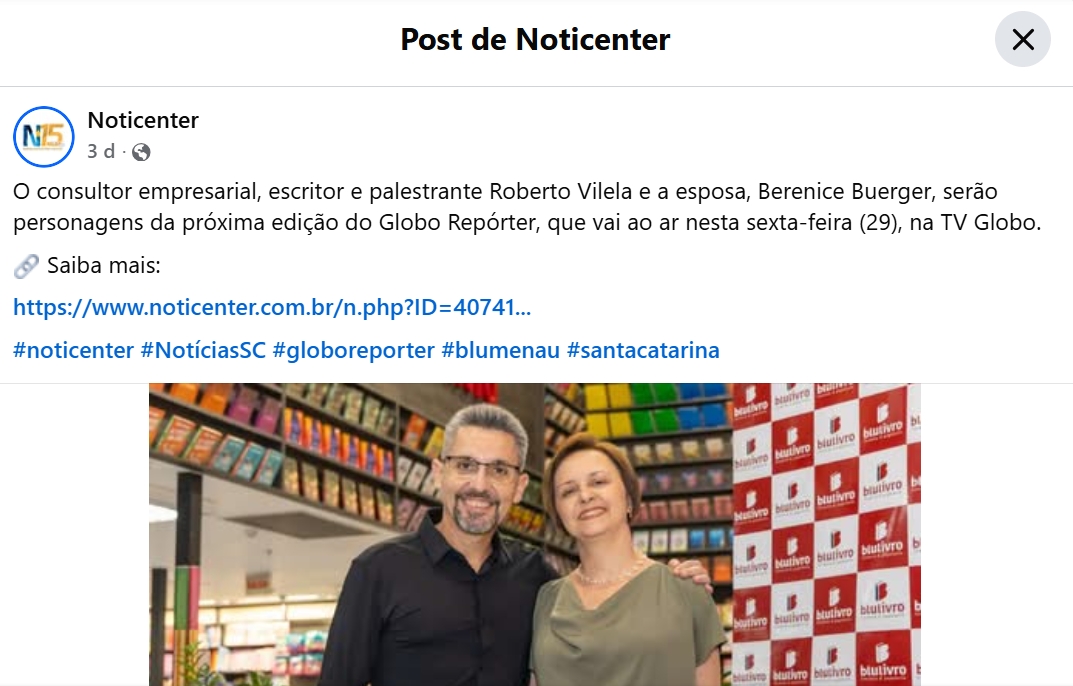Open the #noticenter hashtag
The width and height of the screenshot is (1073, 686).
click(x=73, y=351)
